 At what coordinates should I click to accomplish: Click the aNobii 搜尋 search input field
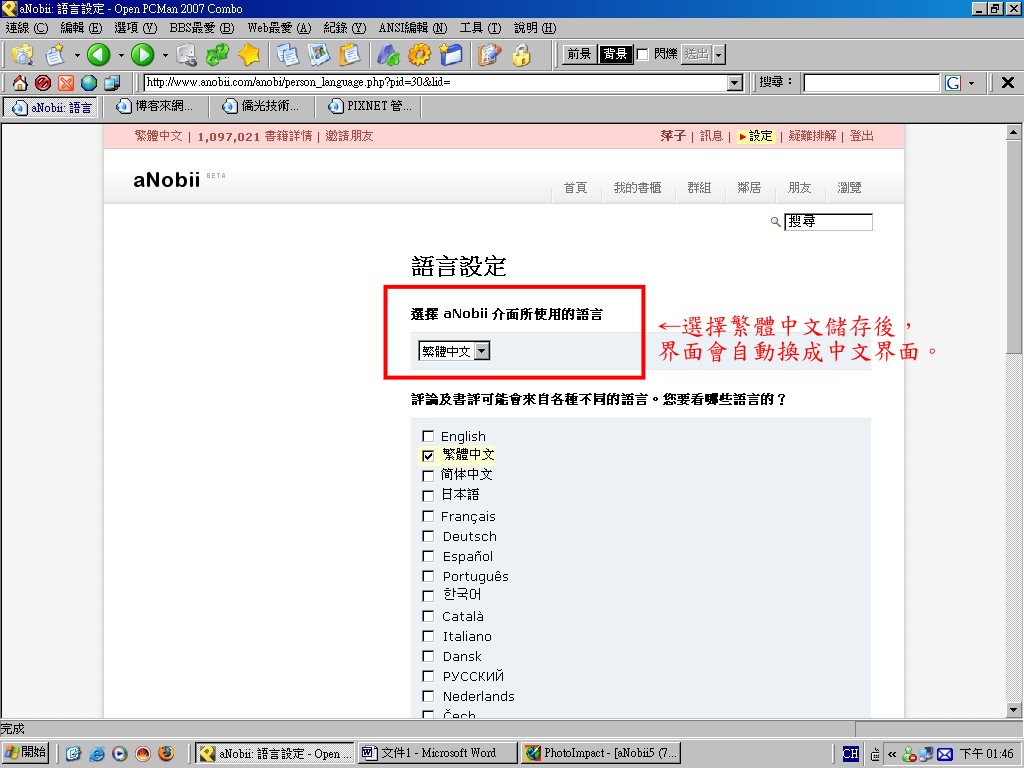click(x=828, y=222)
